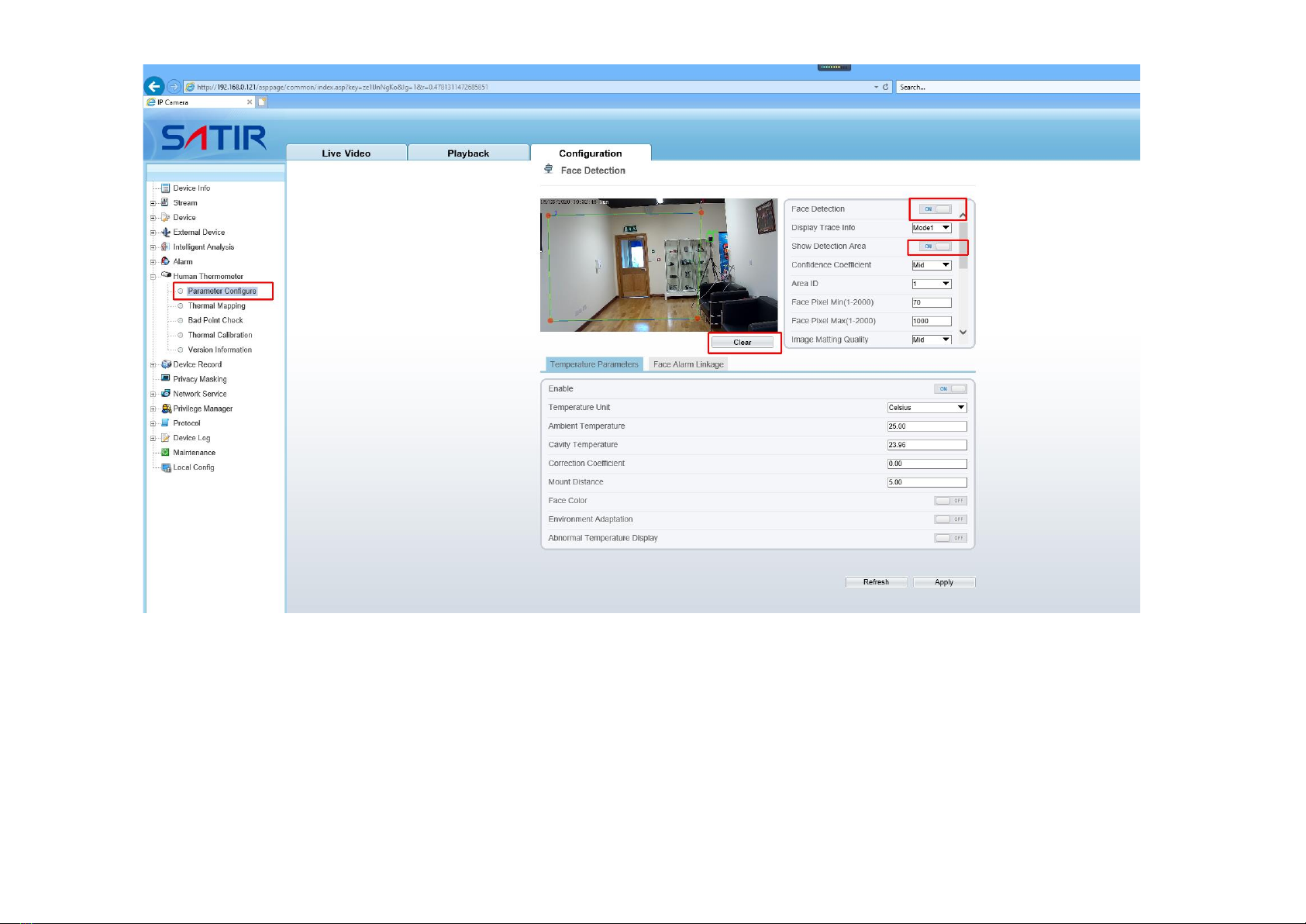Click the Human Thermometer camera icon
Image resolution: width=1306 pixels, height=924 pixels.
click(166, 275)
